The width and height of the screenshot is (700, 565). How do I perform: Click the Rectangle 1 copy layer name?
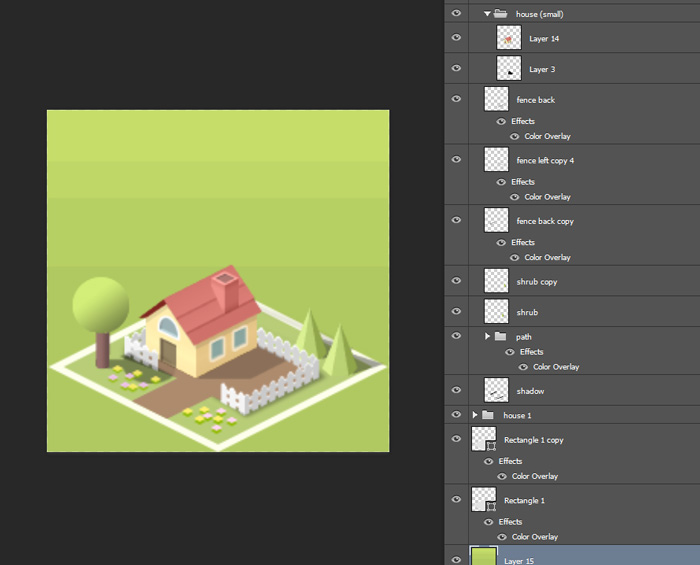tap(534, 440)
